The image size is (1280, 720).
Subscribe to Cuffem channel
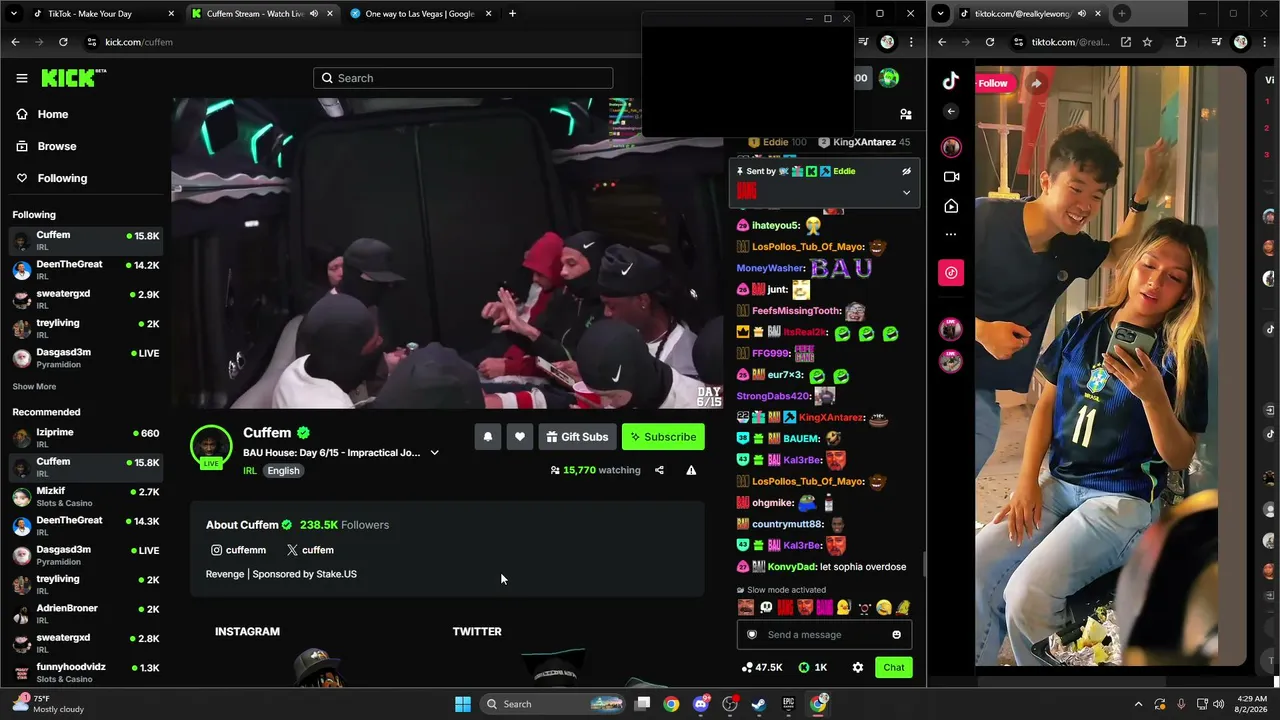click(x=663, y=437)
